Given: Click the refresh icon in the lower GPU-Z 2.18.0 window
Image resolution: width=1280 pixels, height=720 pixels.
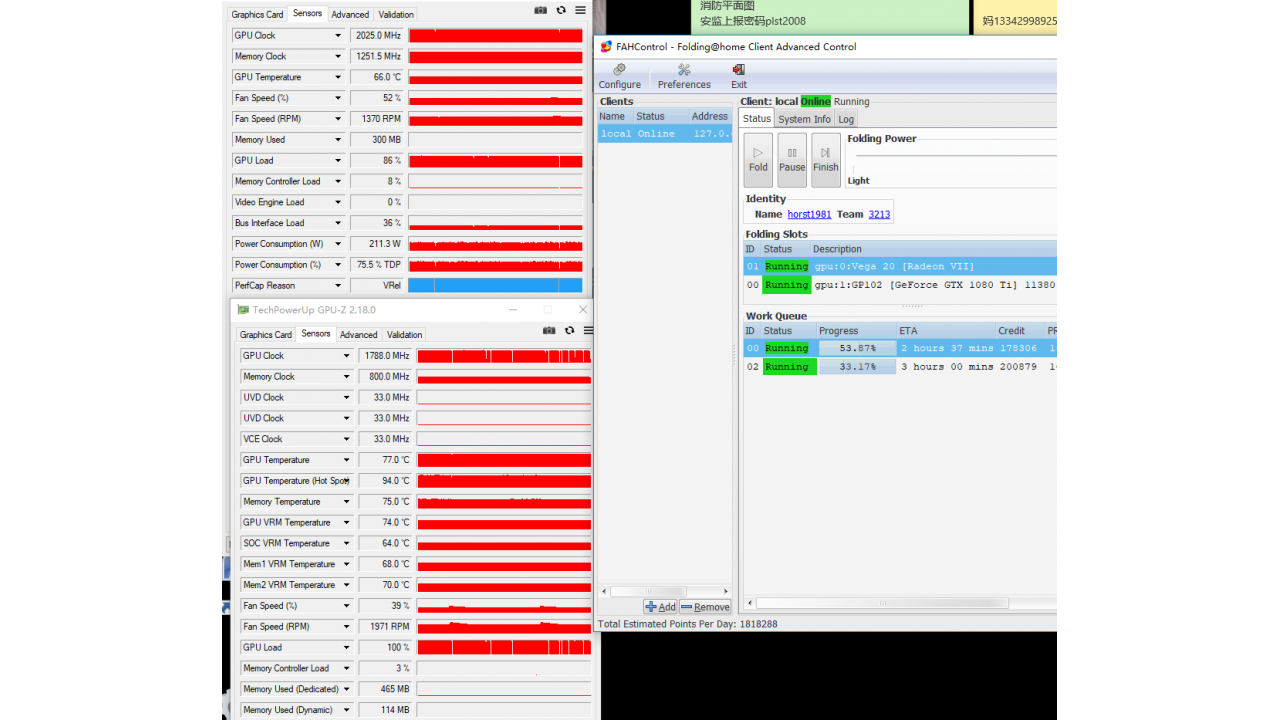Looking at the screenshot, I should click(x=569, y=330).
